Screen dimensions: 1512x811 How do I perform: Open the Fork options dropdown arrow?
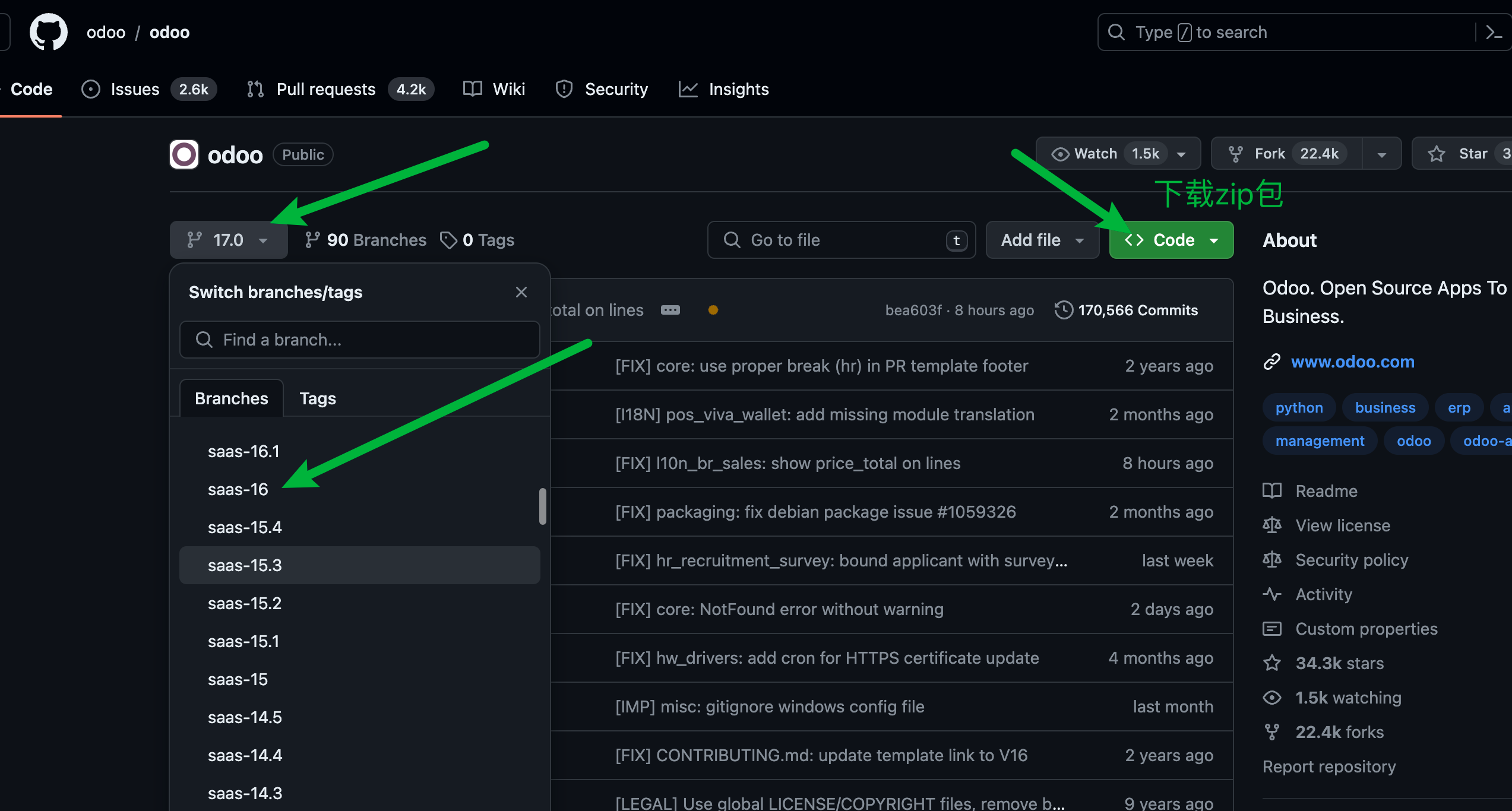pos(1382,154)
